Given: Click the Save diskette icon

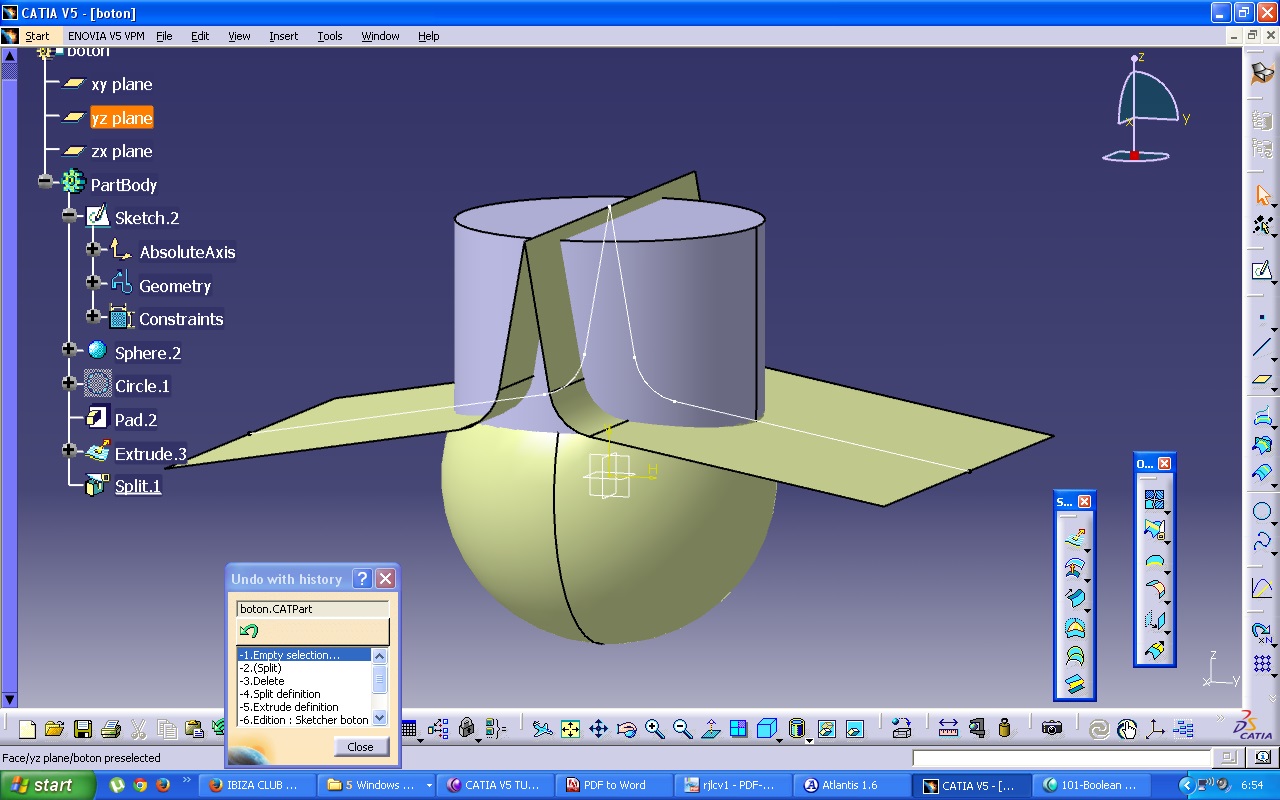Looking at the screenshot, I should [x=83, y=729].
